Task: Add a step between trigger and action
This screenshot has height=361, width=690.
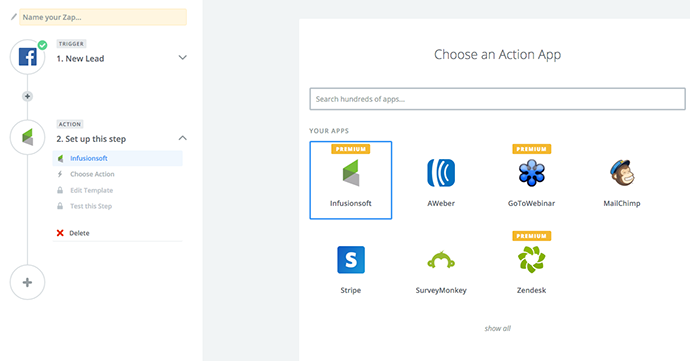Action: click(27, 96)
